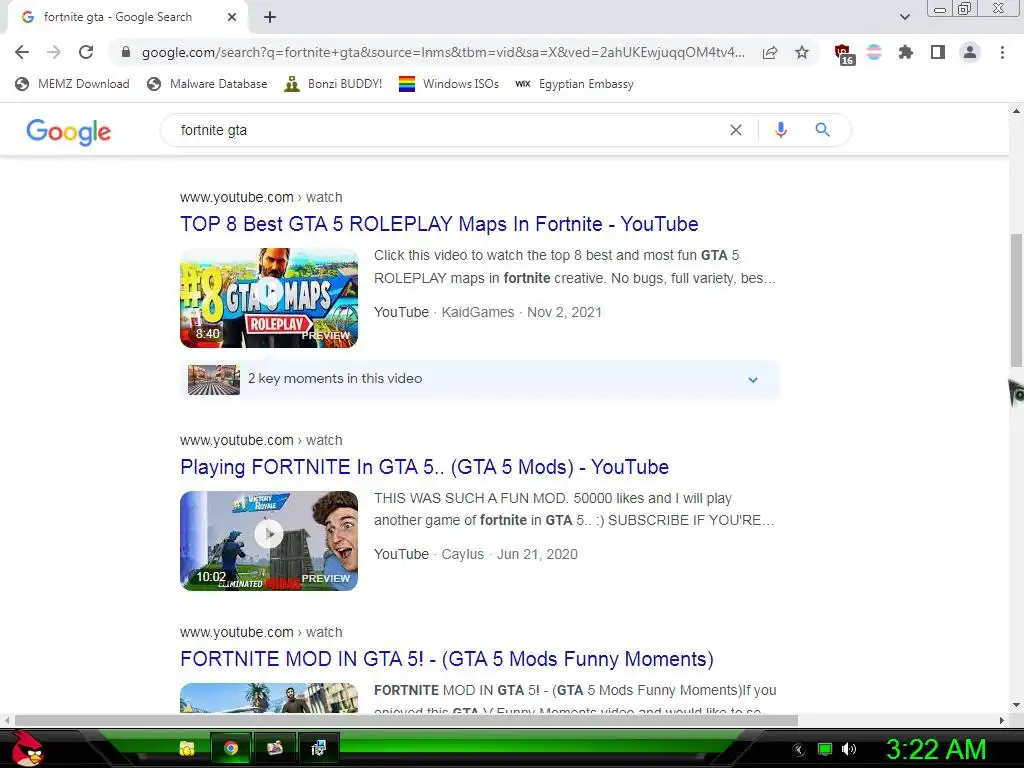
Task: Click the vertical page scrollbar thumb
Action: pos(1016,300)
